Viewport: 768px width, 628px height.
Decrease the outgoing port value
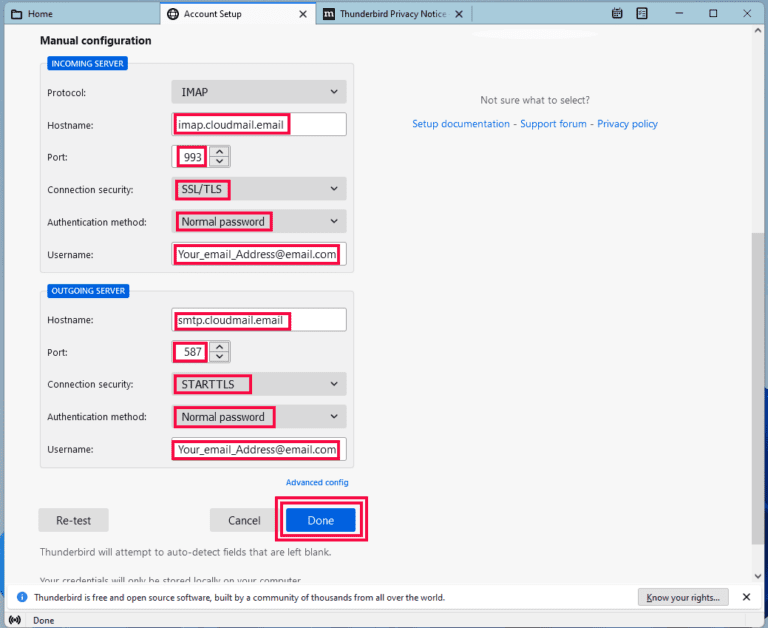219,357
